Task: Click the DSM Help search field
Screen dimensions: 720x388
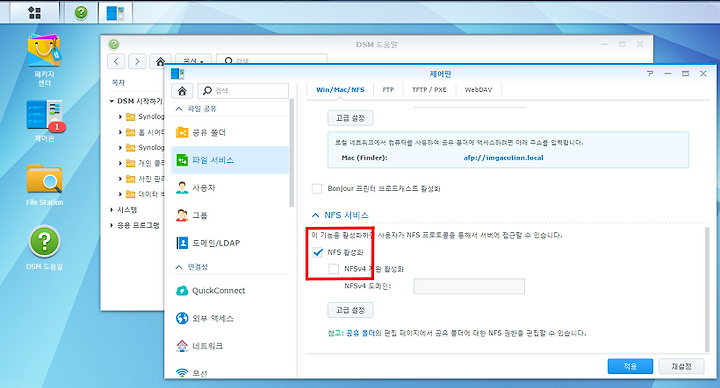Action: [272, 61]
